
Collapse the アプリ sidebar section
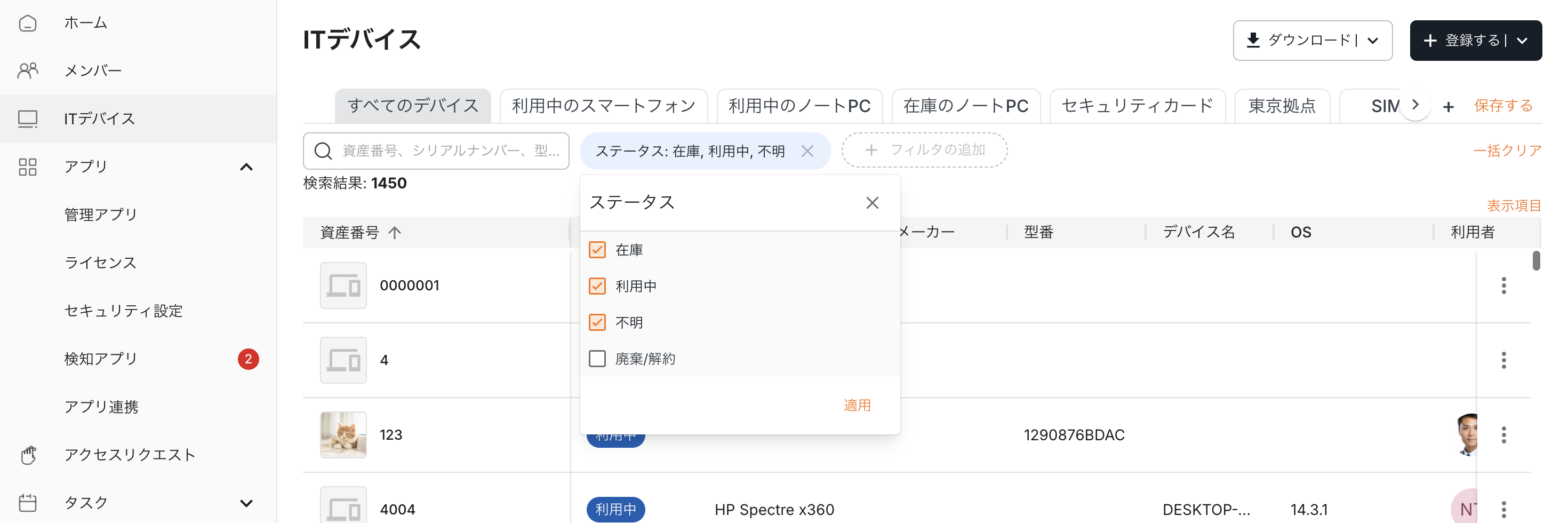tap(246, 167)
